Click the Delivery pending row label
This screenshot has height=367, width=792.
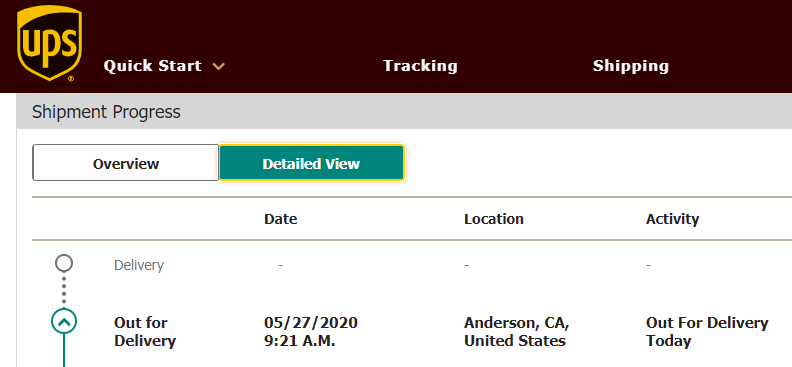click(139, 265)
